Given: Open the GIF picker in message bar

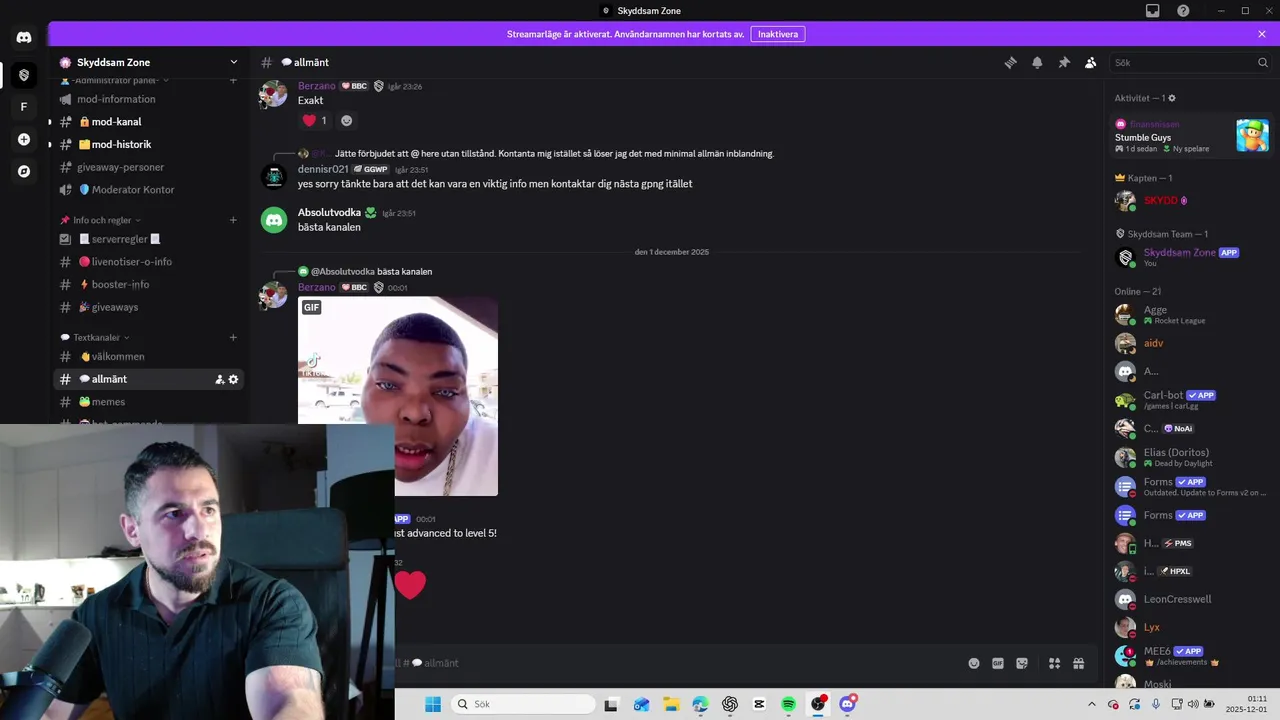Looking at the screenshot, I should 998,663.
